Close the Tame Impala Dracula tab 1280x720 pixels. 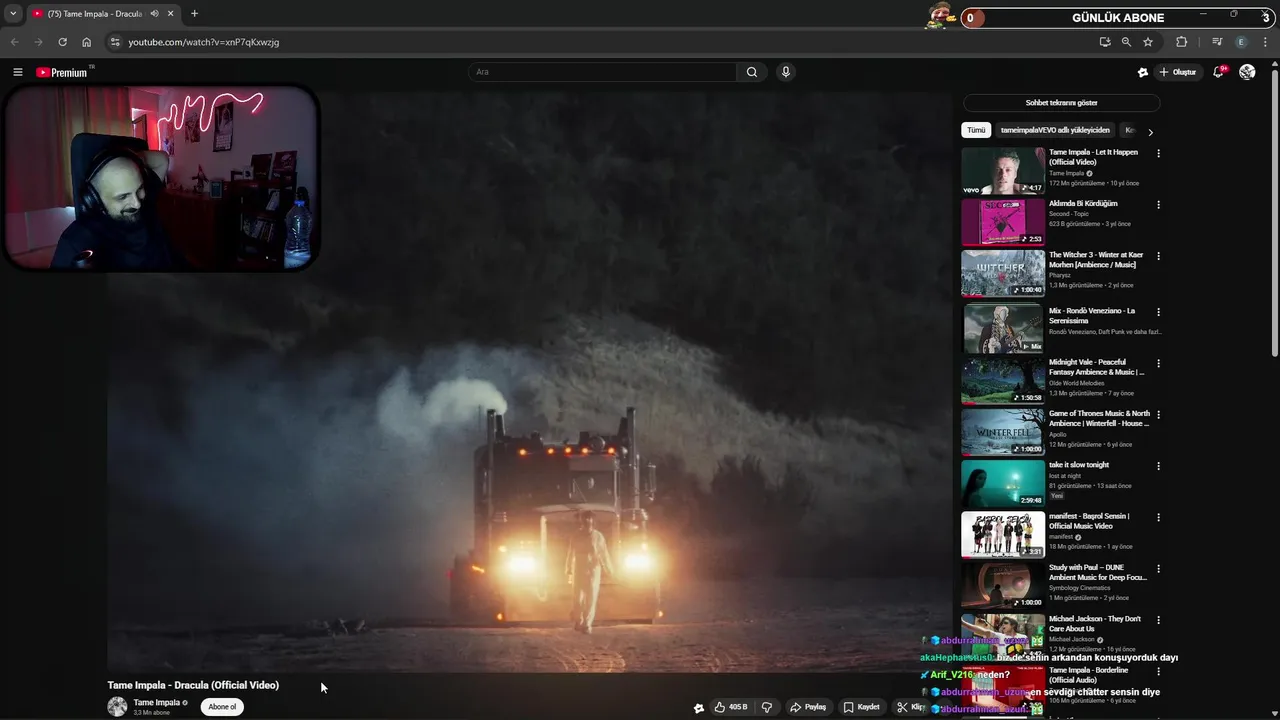(171, 14)
